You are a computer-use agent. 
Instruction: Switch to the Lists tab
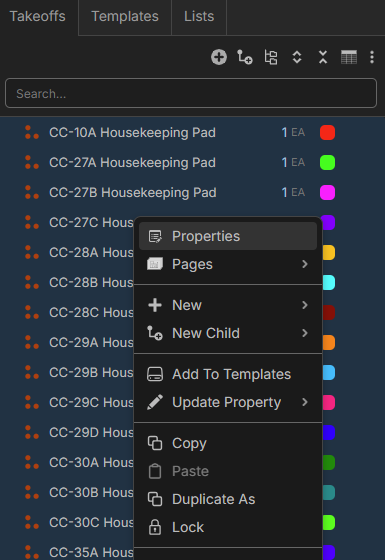point(199,16)
